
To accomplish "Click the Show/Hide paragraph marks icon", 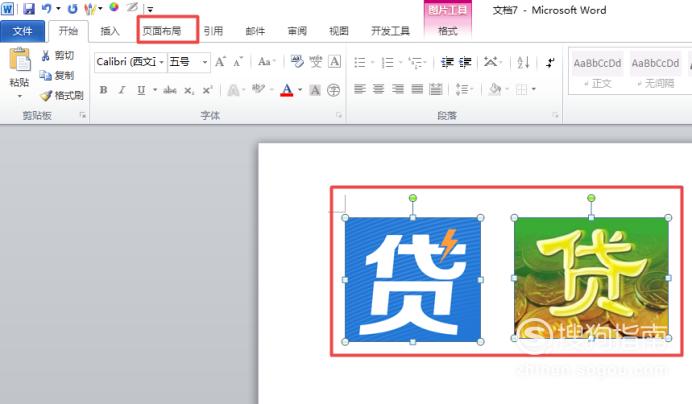I will [550, 63].
